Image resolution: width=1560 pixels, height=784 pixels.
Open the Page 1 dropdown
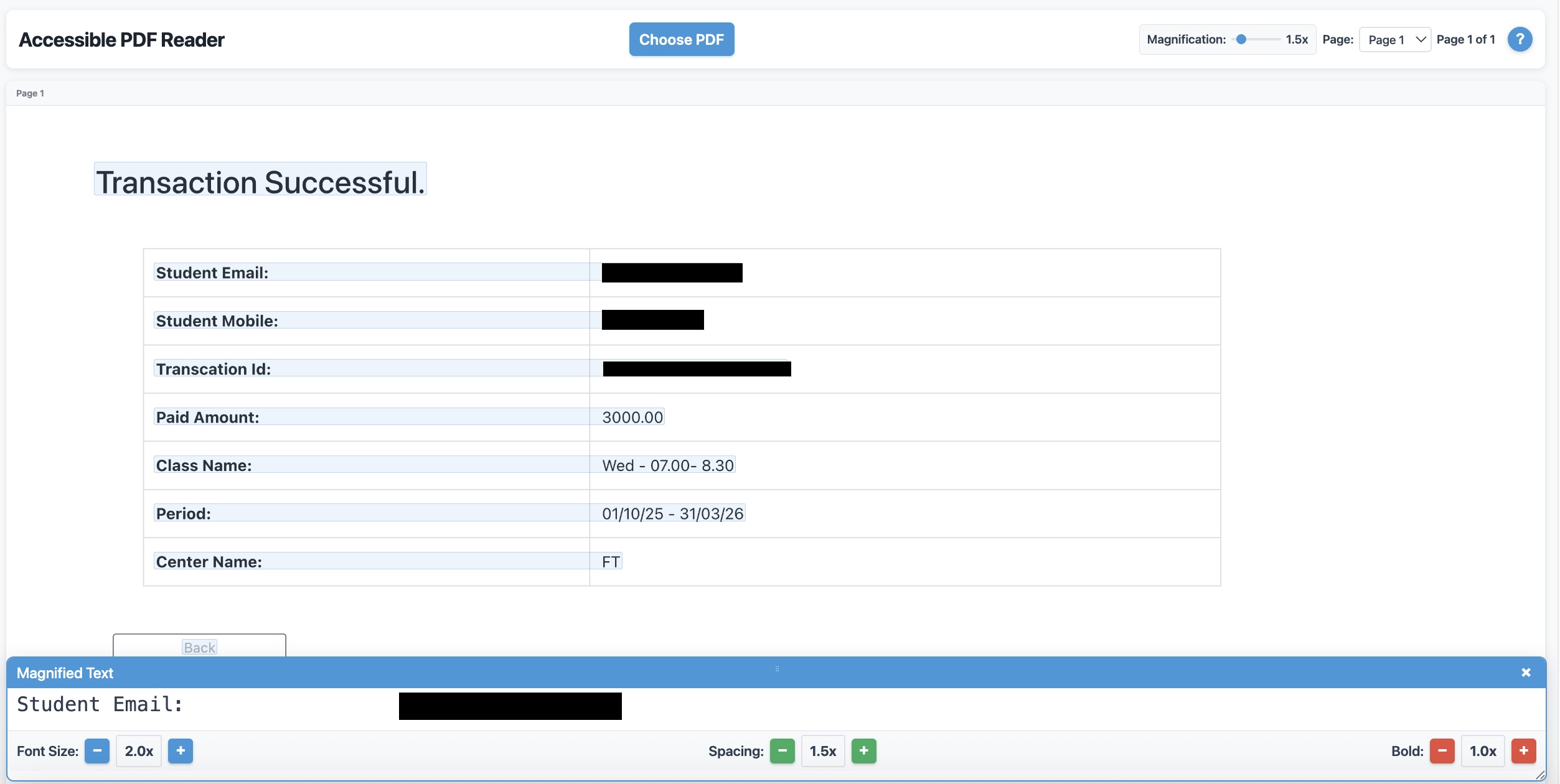click(1394, 40)
